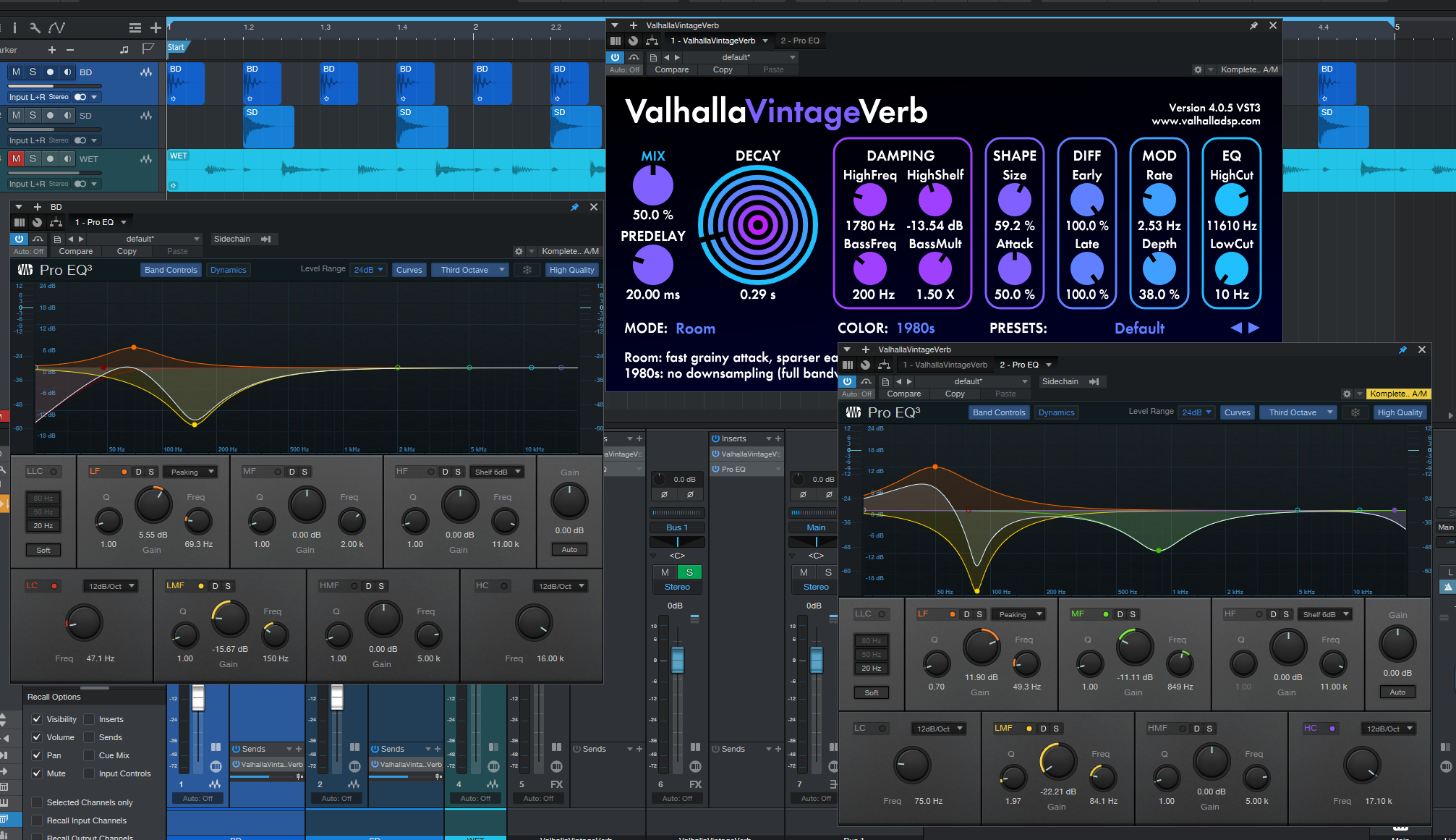Bypass the BD Pro EQ with power button
The width and height of the screenshot is (1456, 840).
pos(20,239)
